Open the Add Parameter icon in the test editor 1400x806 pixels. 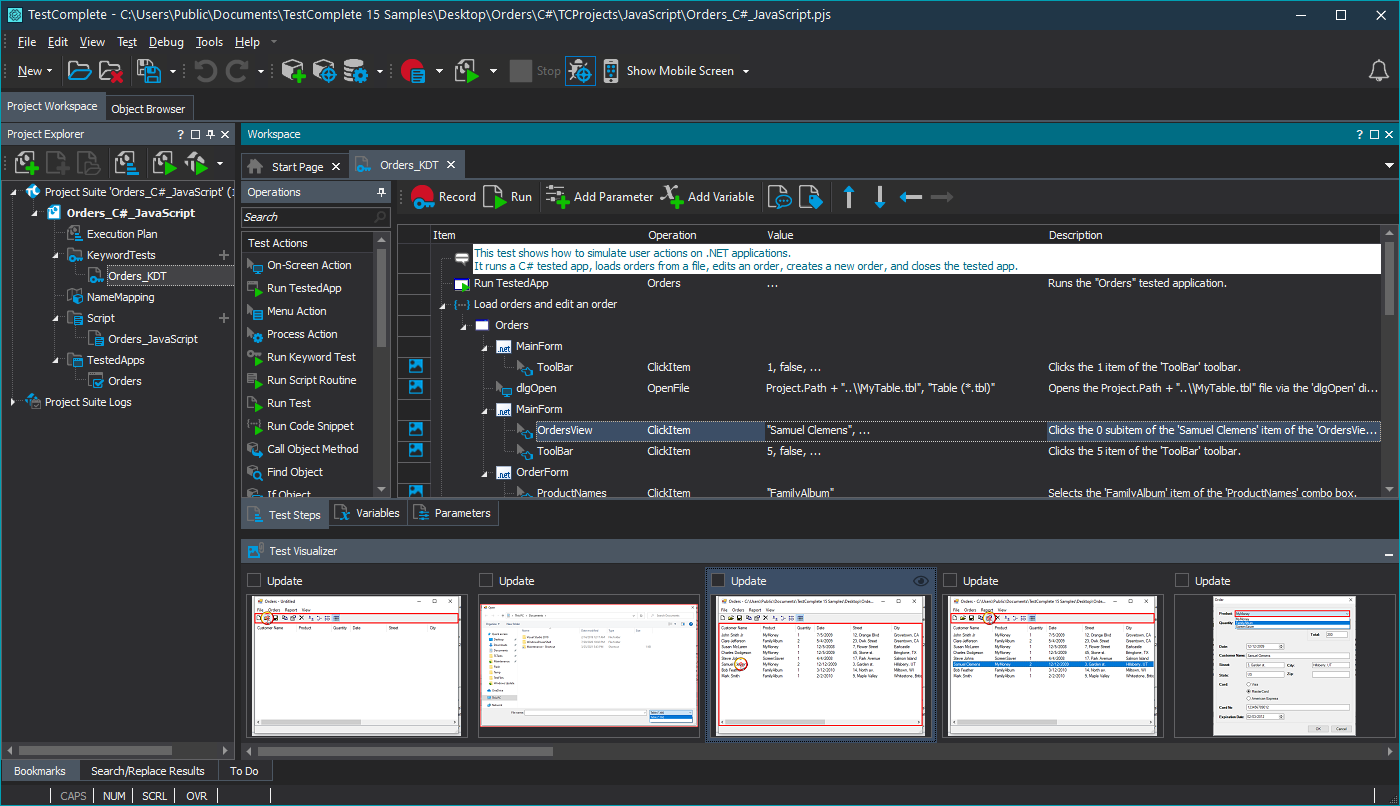point(554,196)
